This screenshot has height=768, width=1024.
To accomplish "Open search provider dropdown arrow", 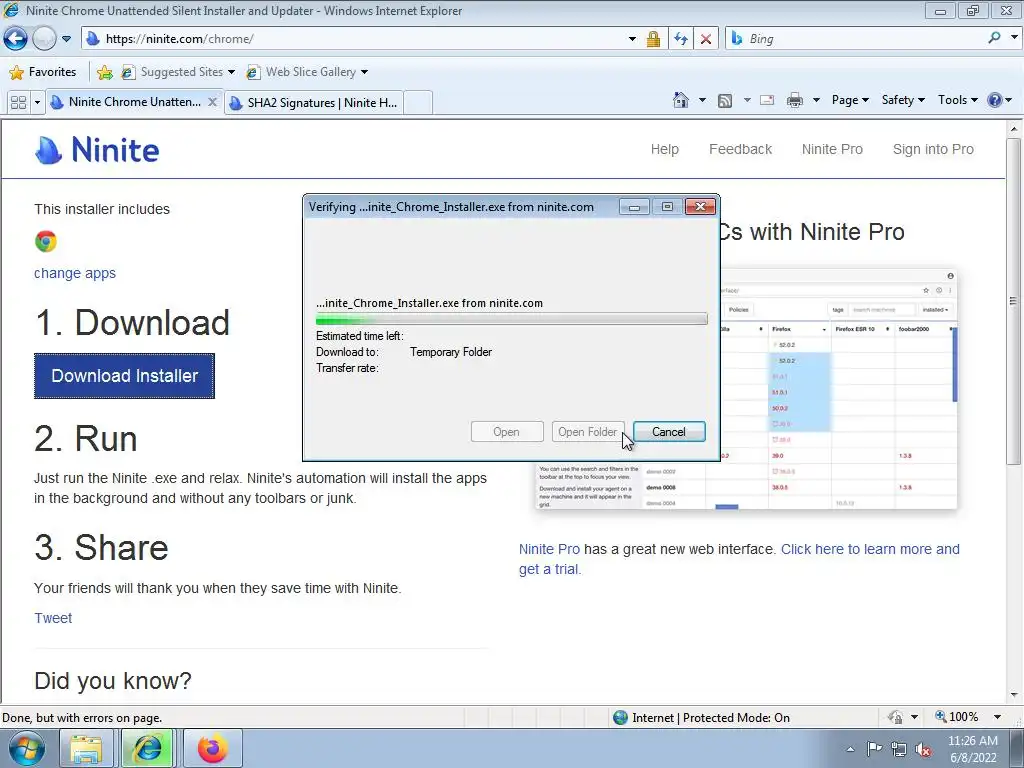I will [1014, 38].
